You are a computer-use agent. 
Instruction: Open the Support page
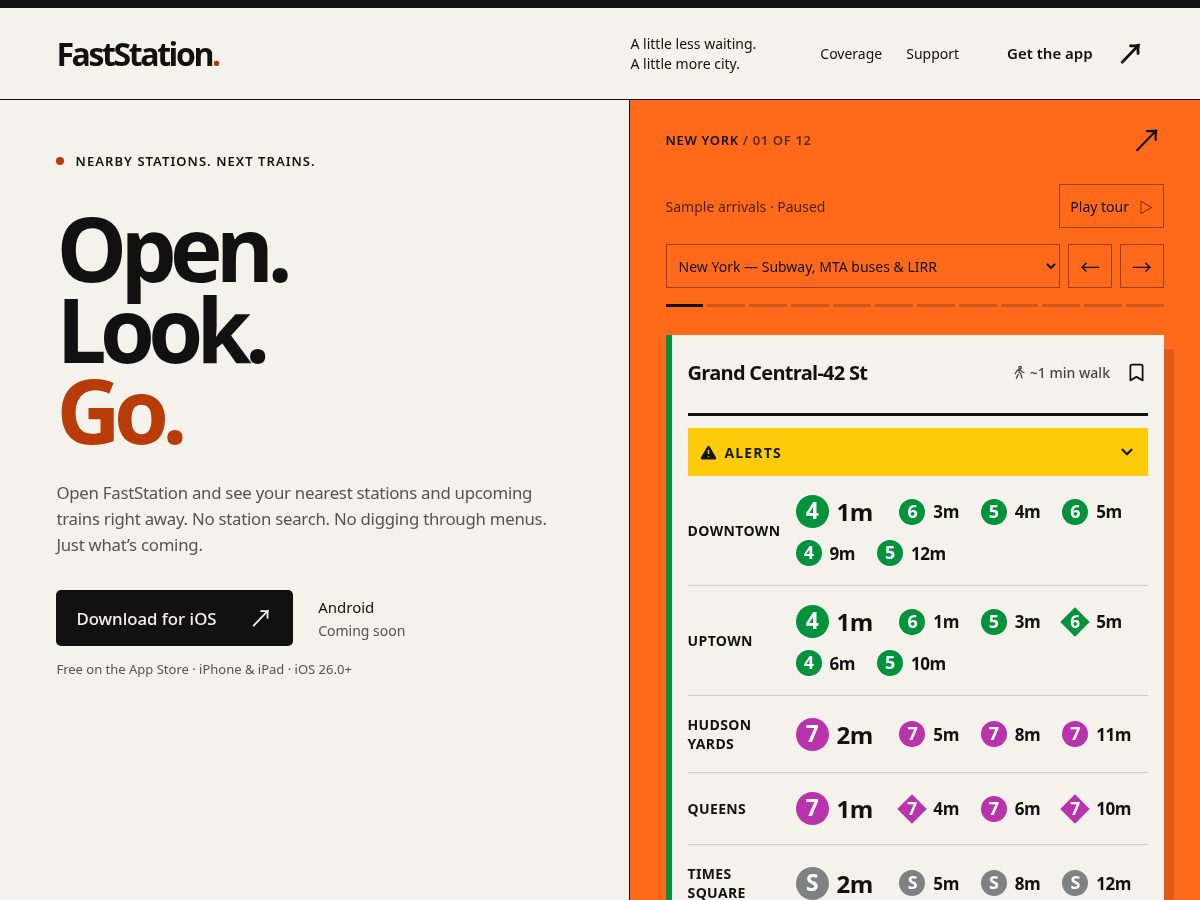click(x=932, y=54)
